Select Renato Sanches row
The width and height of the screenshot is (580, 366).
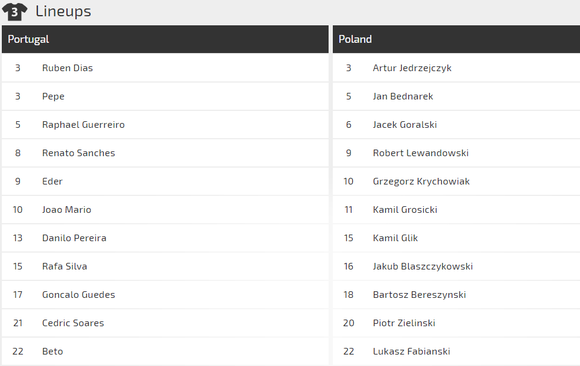[165, 153]
